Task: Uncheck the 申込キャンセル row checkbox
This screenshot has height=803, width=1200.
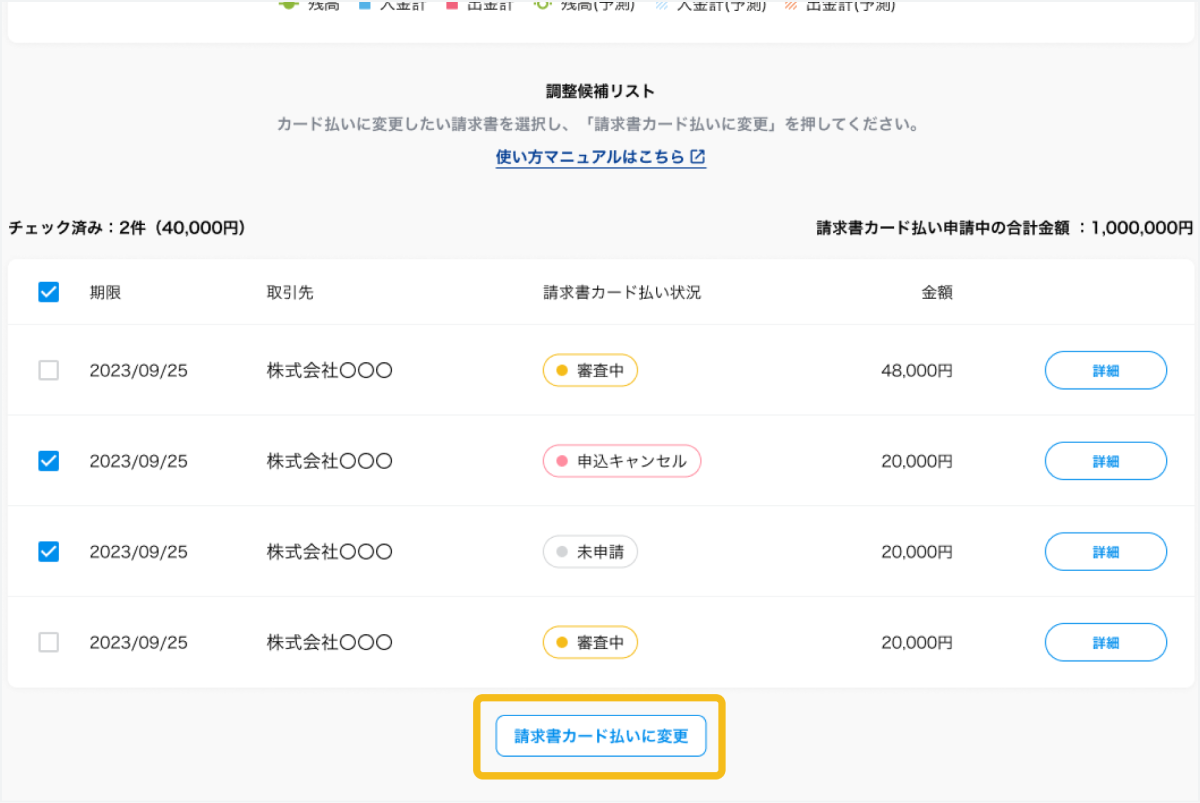Action: (x=48, y=461)
